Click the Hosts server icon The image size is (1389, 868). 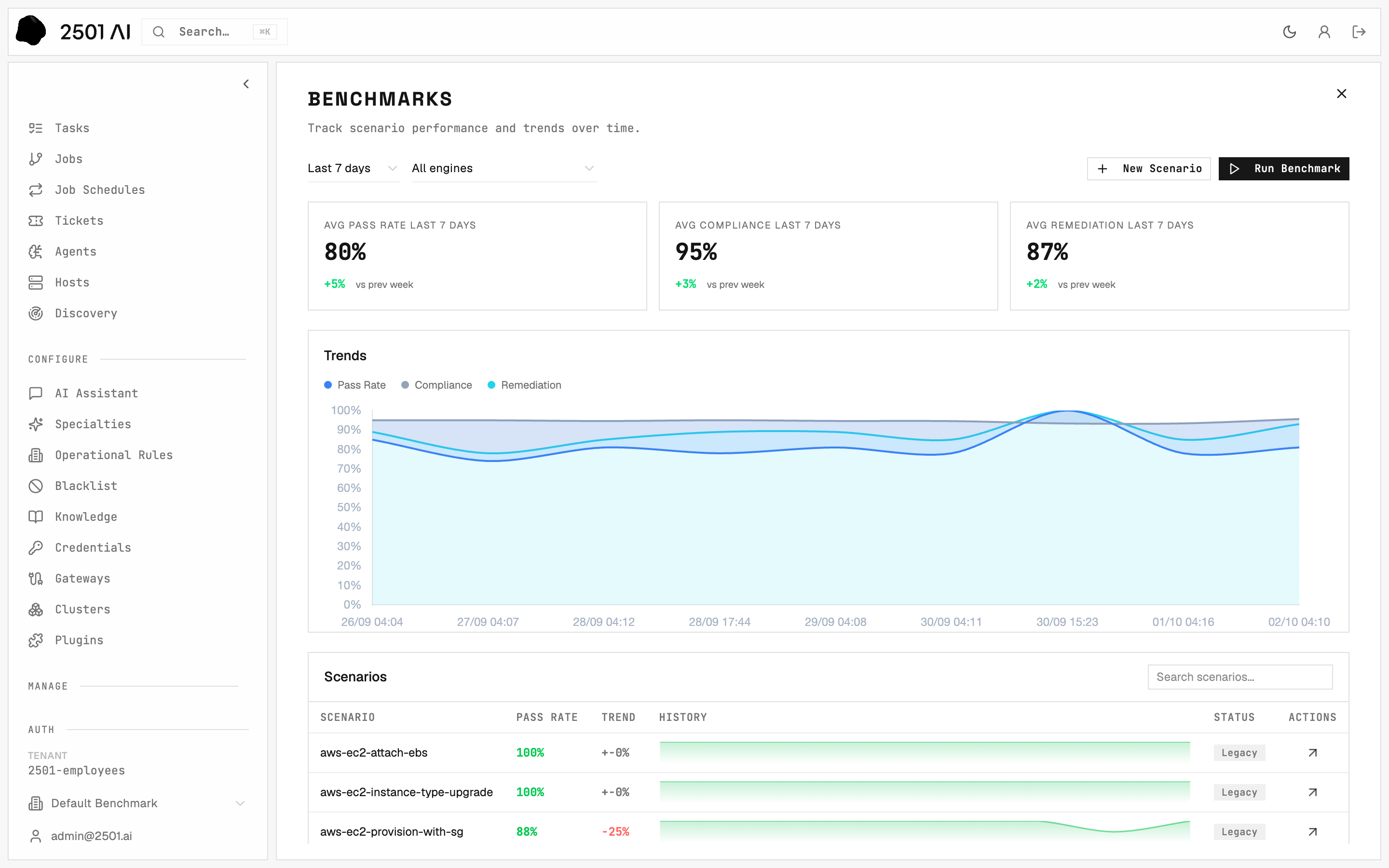(36, 283)
